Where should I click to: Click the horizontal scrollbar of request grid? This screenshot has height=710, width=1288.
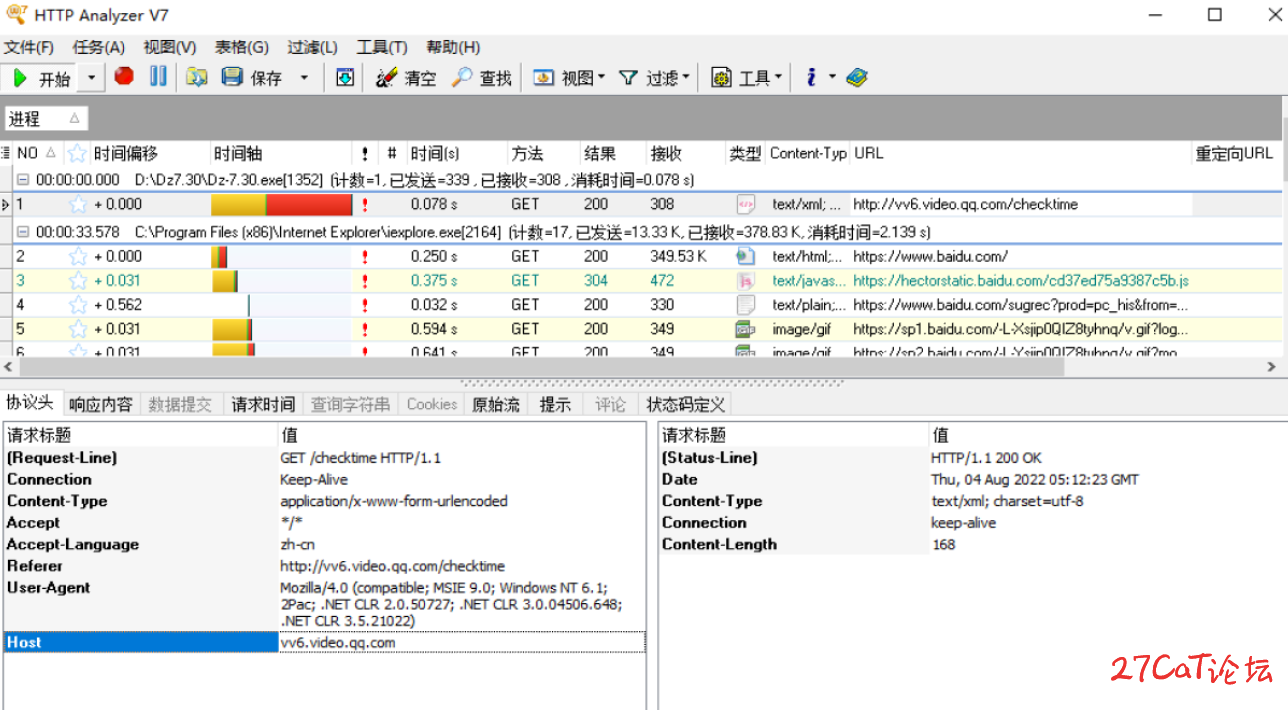tap(540, 367)
